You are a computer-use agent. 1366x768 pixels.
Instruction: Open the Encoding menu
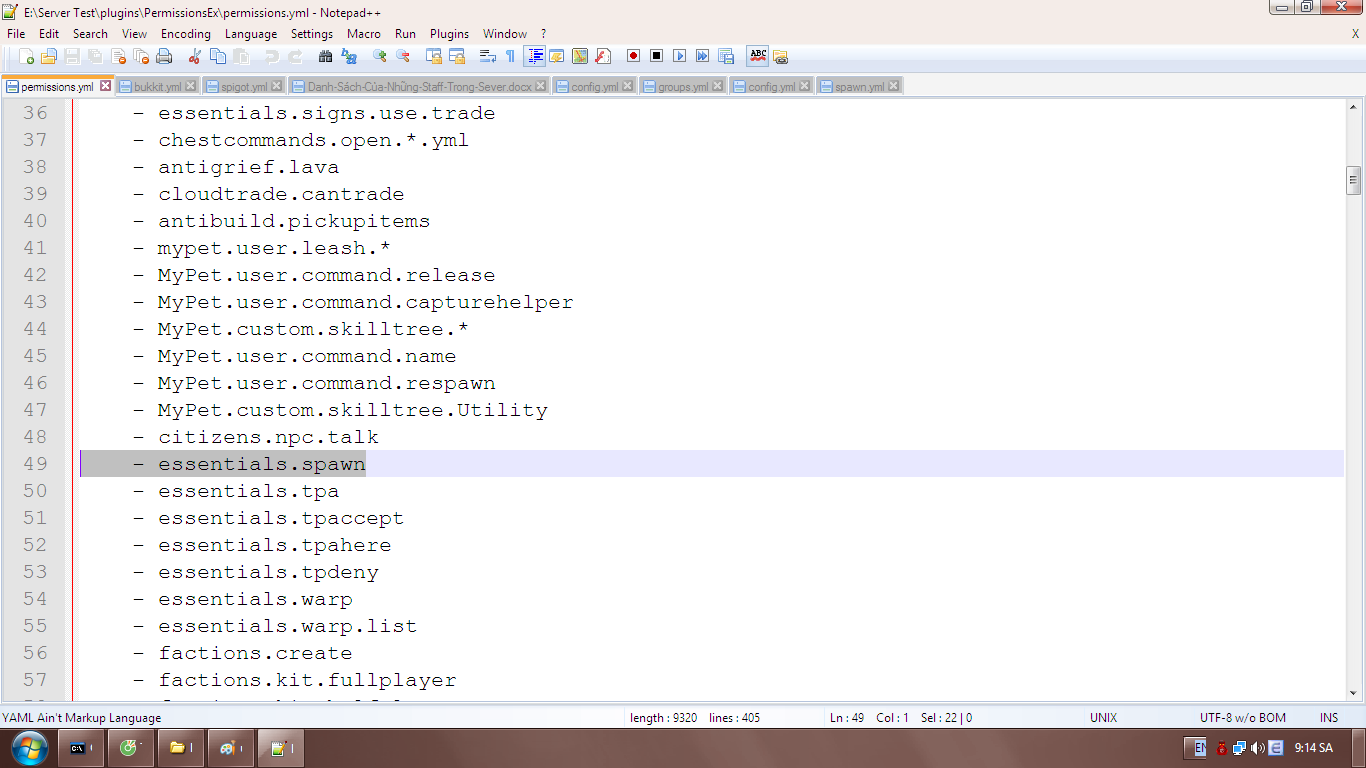pos(186,34)
